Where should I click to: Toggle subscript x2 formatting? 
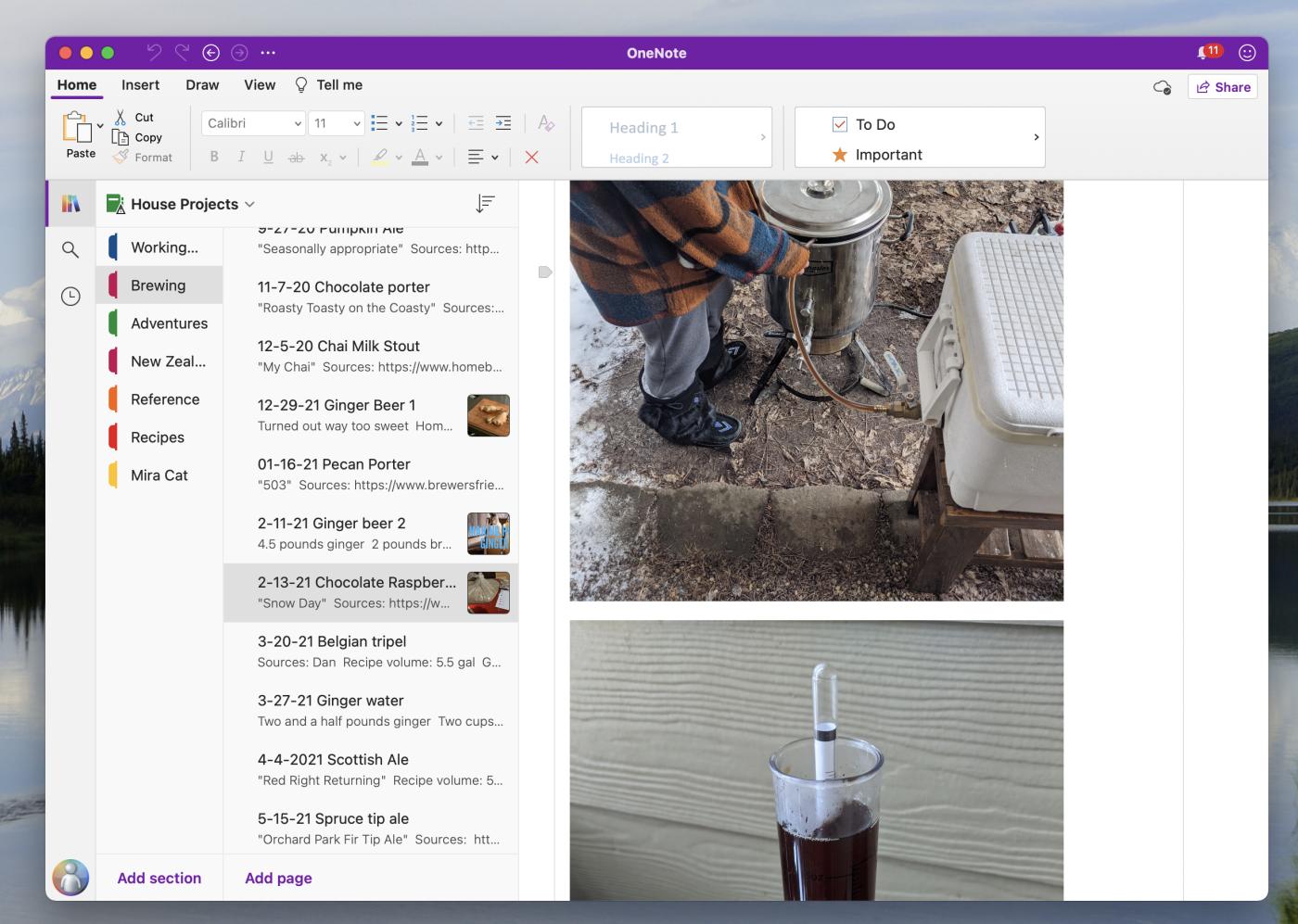(x=325, y=158)
